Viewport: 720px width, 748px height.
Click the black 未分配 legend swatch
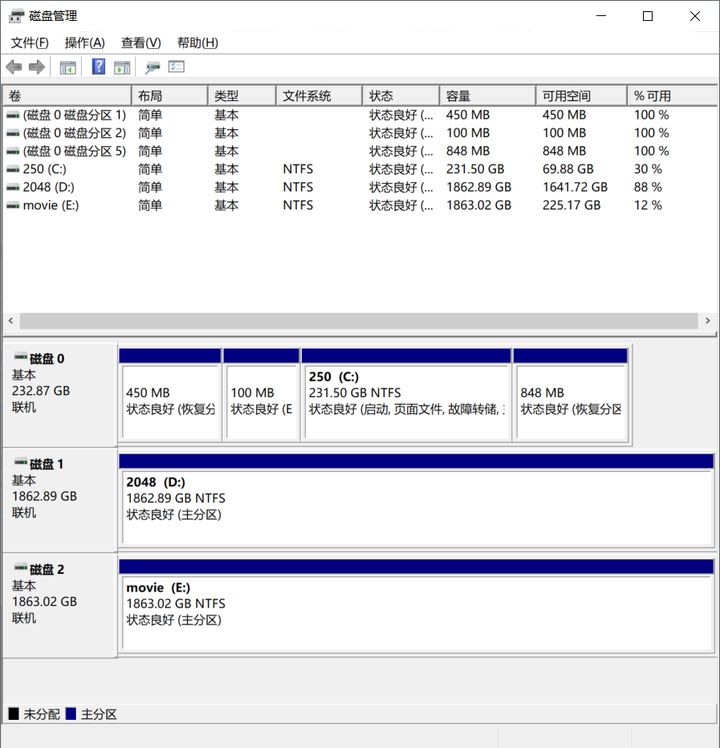pos(13,714)
